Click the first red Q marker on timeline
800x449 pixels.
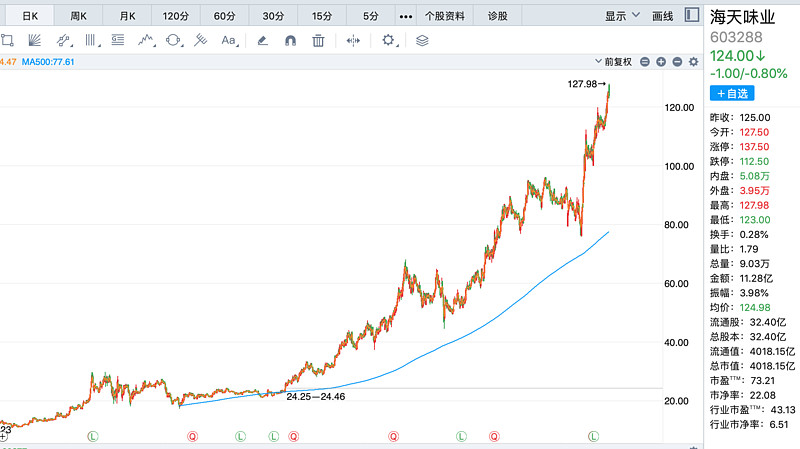[x=194, y=436]
